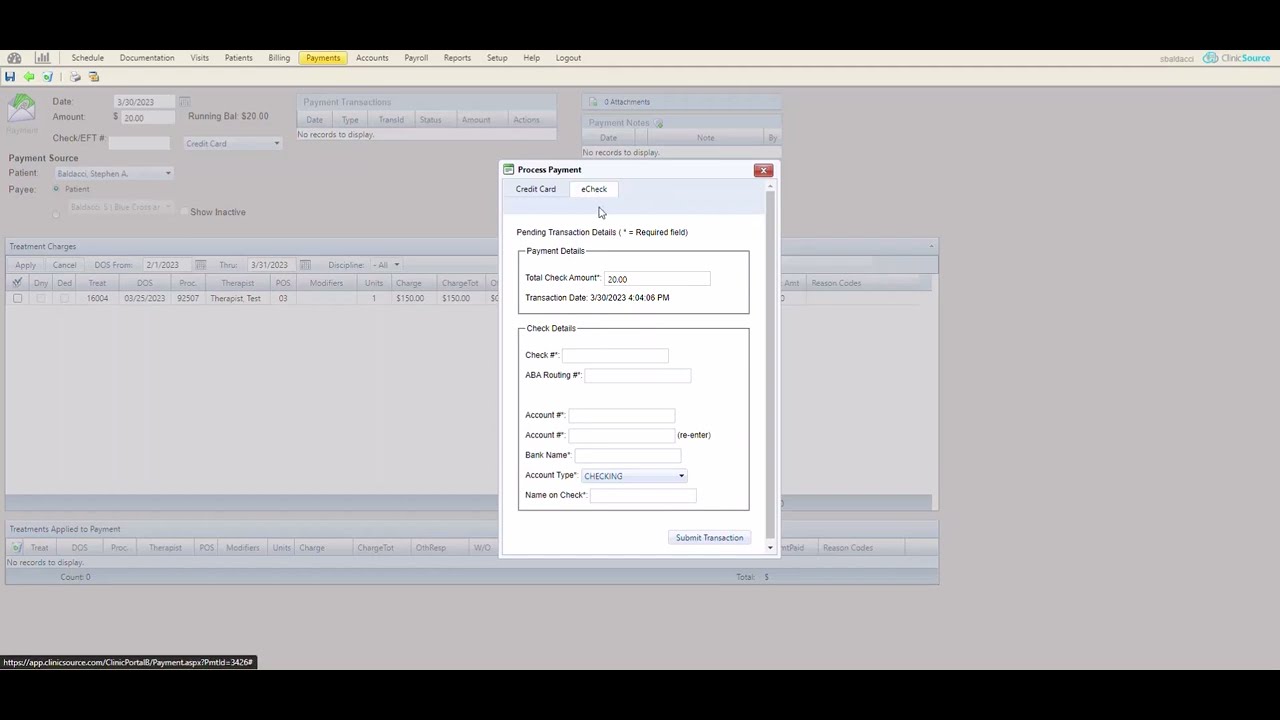Toggle Dny checkbox for treatment 16004

coord(40,298)
